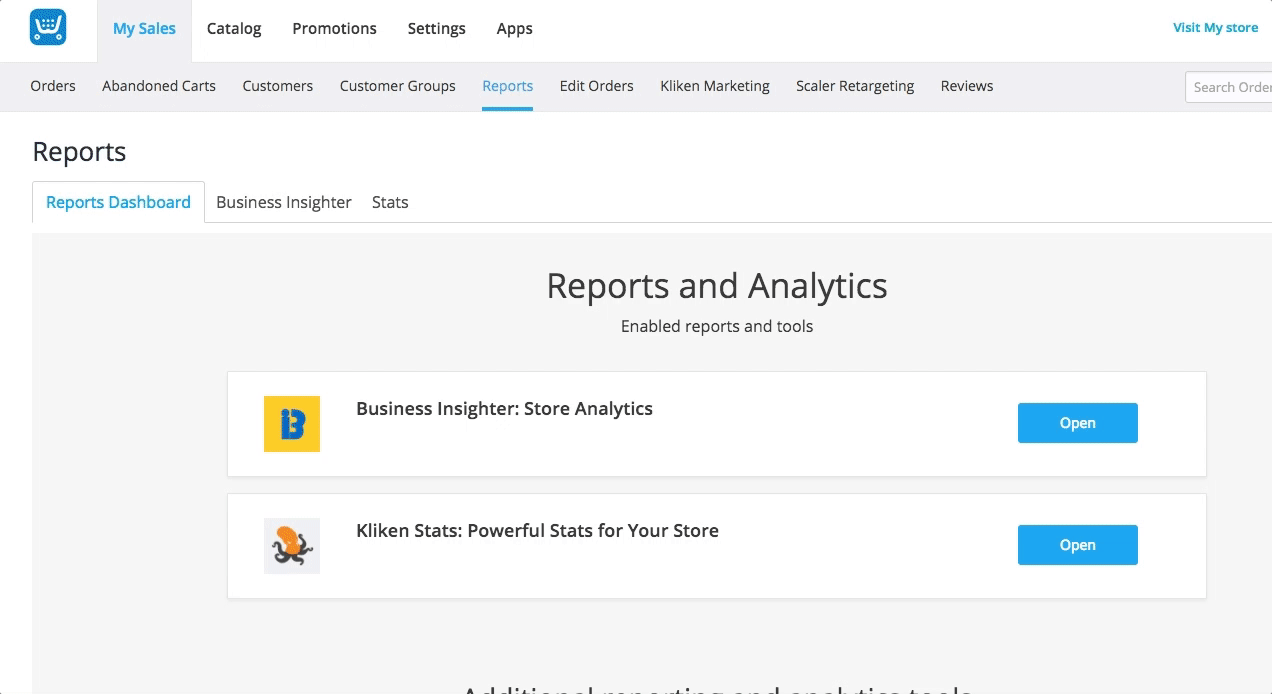
Task: Focus the Search Orders input field
Action: point(1229,87)
